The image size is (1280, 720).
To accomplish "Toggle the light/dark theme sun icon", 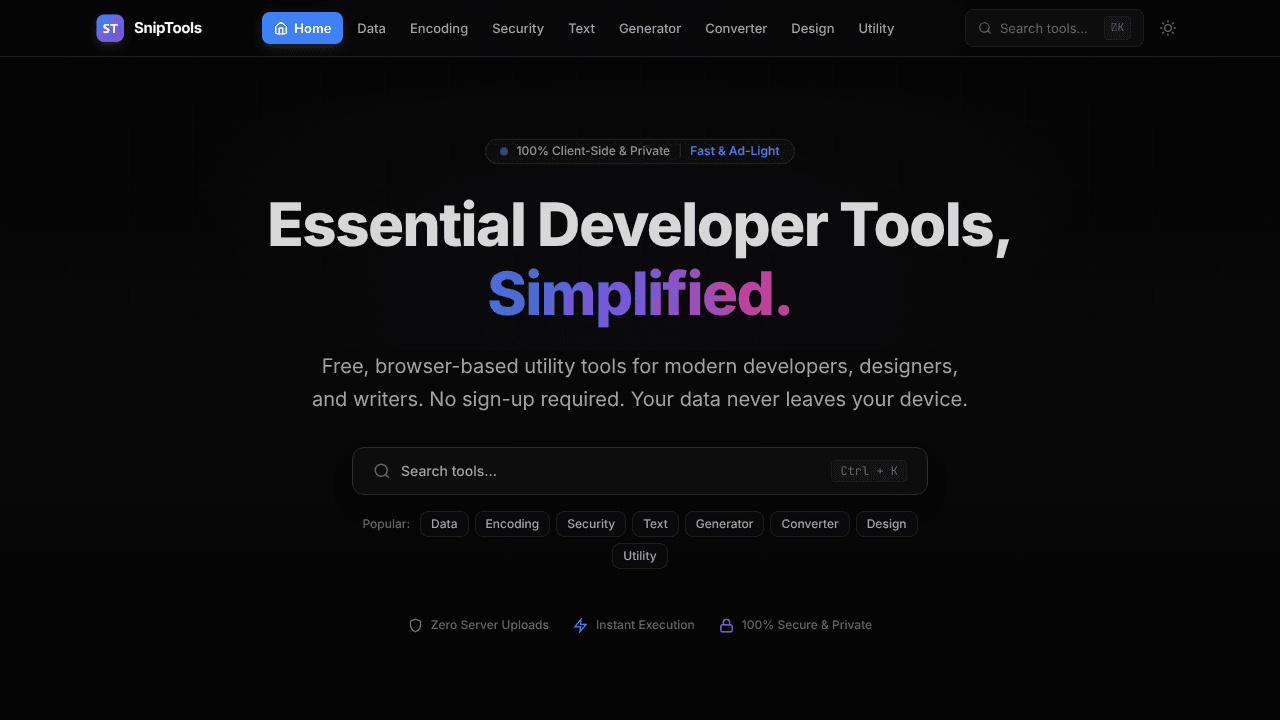I will point(1168,28).
